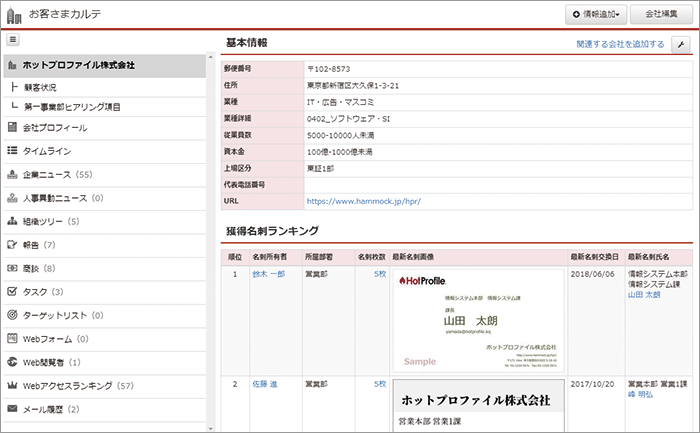Open 第一事業部ヒアリング項目 sub-item
Screen dimensions: 700x433
(104, 107)
